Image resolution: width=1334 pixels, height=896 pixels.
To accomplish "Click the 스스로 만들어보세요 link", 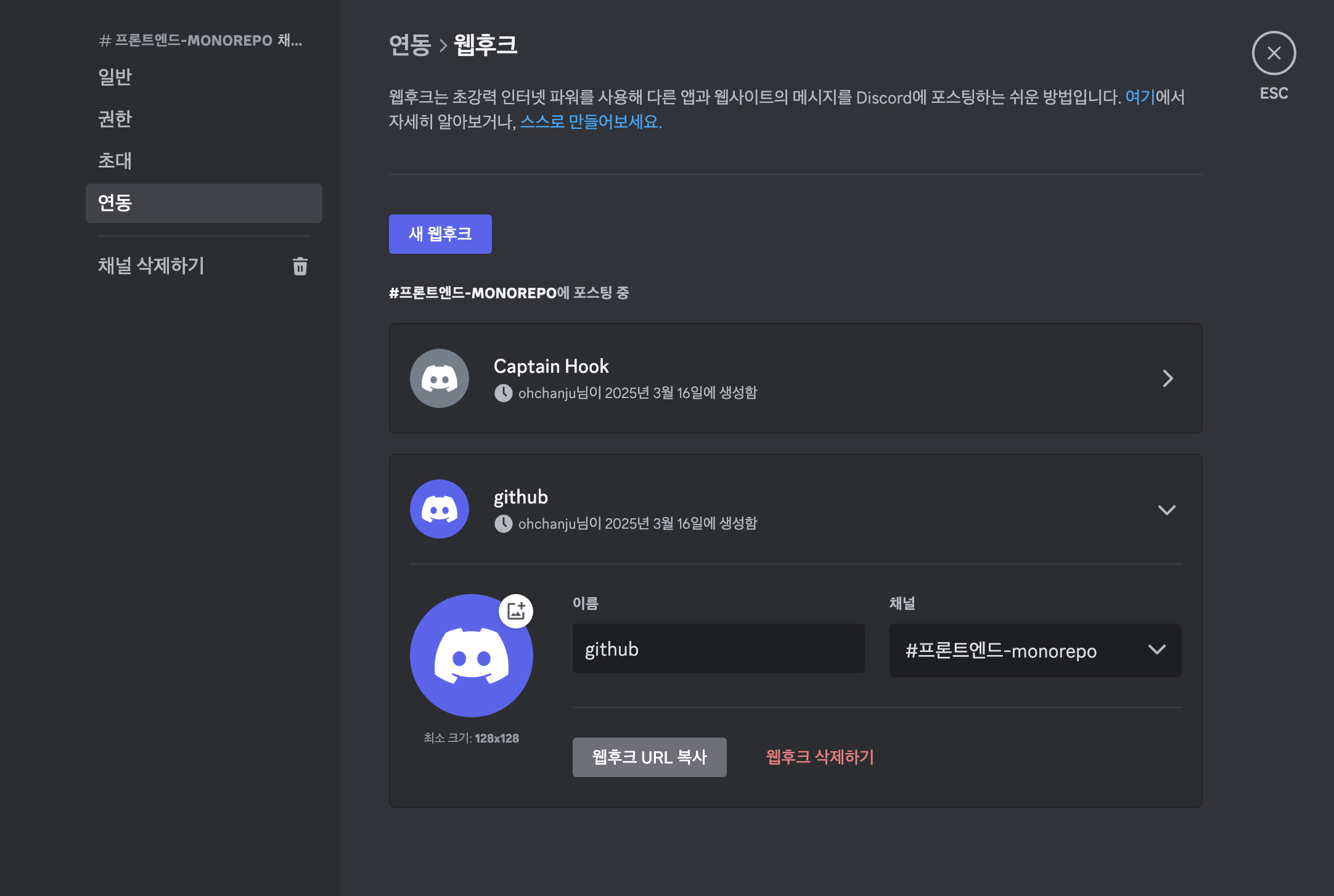I will pos(591,122).
